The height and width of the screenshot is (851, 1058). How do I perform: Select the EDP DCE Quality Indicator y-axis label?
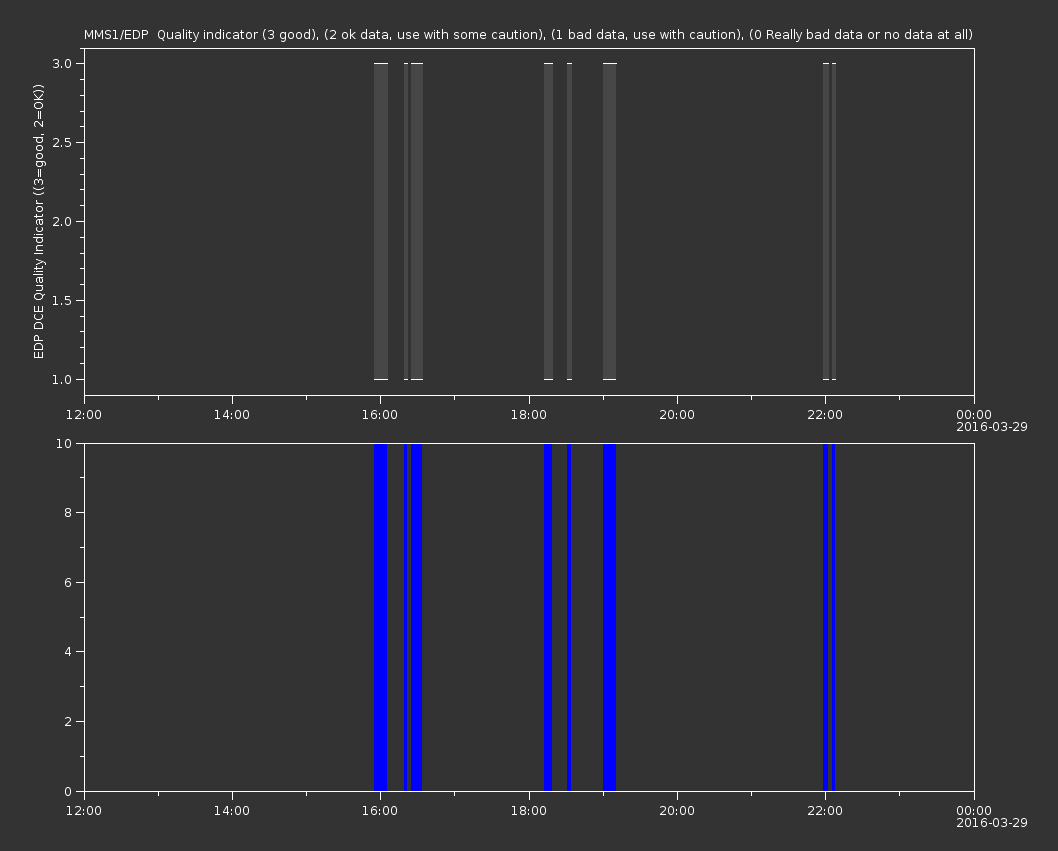[x=38, y=221]
